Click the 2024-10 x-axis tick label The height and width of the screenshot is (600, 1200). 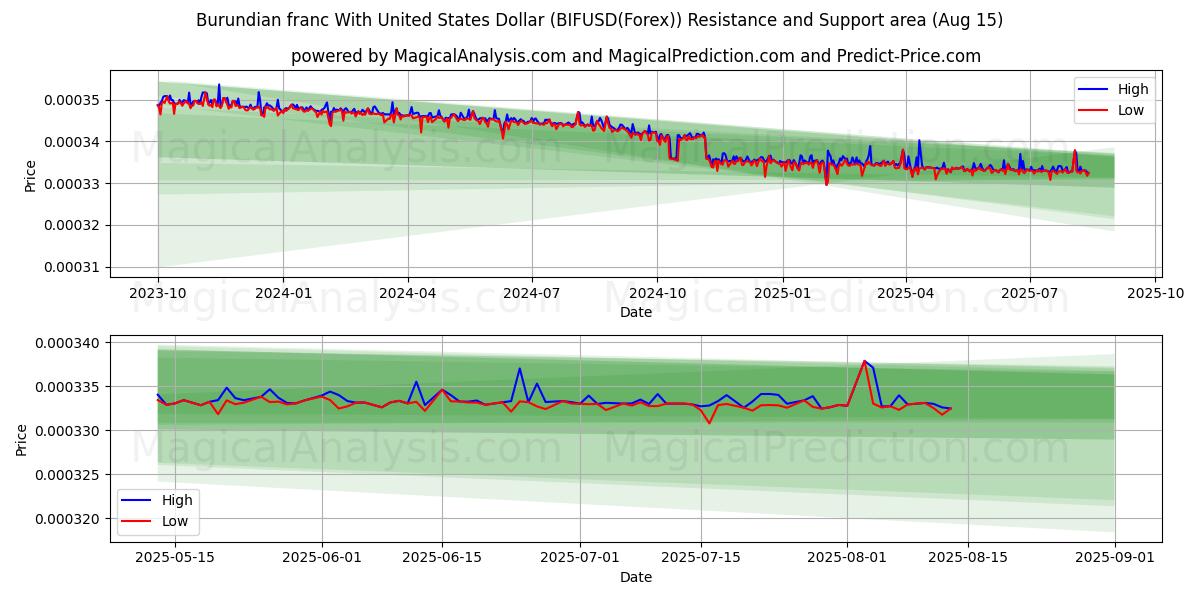(x=657, y=294)
